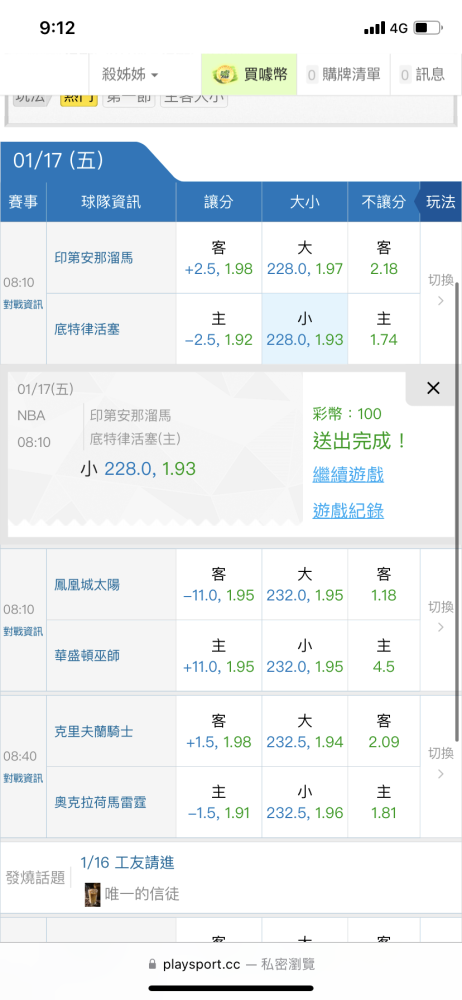Select the 熱門 play-type tag

78,98
